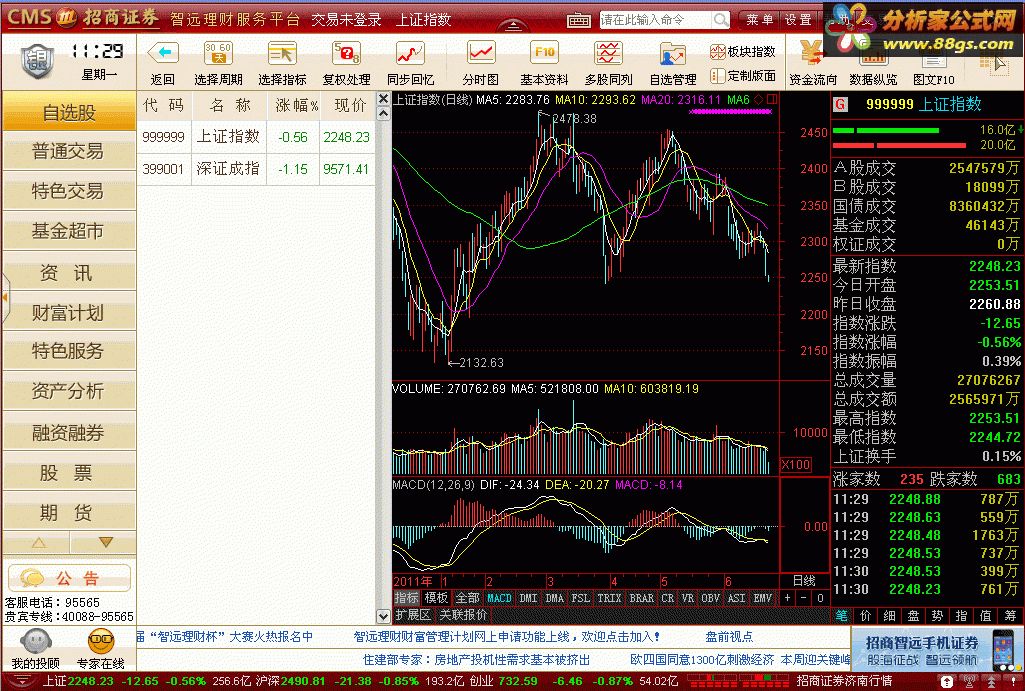This screenshot has height=691, width=1025.
Task: Open 自选股 in the sidebar
Action: tap(69, 112)
